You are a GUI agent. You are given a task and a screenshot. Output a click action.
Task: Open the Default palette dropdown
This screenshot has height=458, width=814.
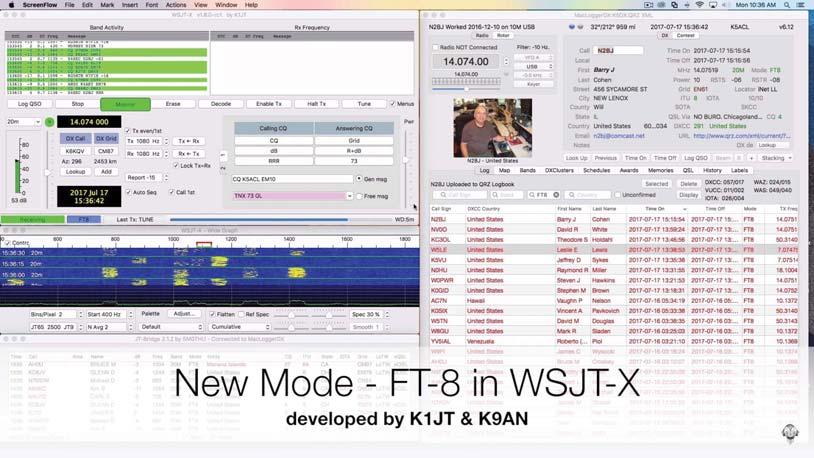171,327
